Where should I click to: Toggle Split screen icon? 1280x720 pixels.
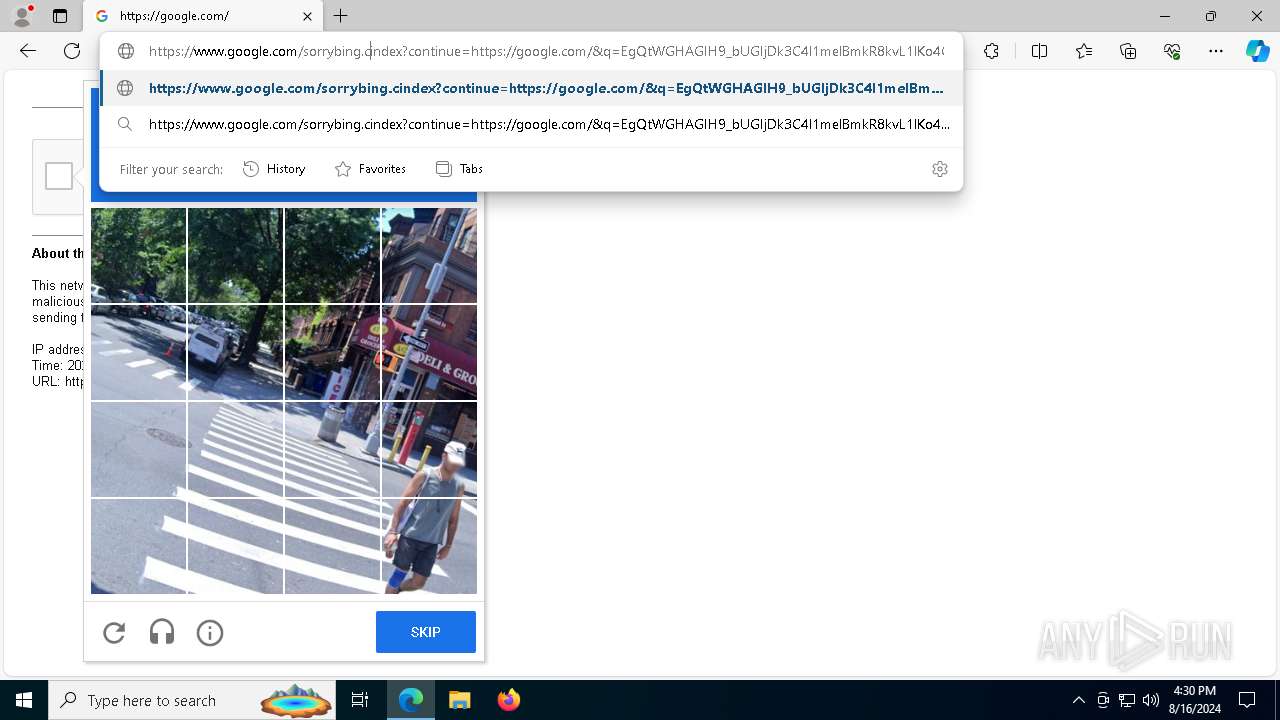1039,51
